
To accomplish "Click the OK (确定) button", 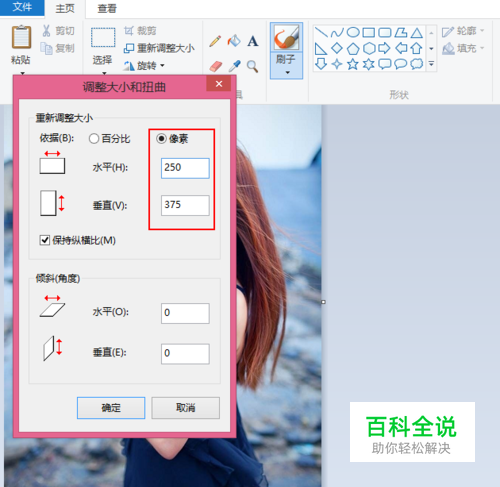I will pyautogui.click(x=111, y=408).
